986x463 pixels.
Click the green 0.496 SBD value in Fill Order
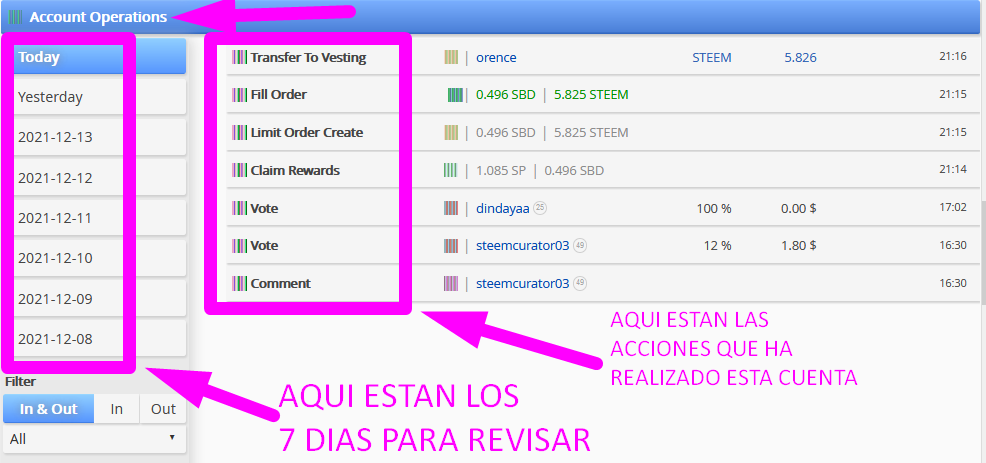[x=506, y=95]
